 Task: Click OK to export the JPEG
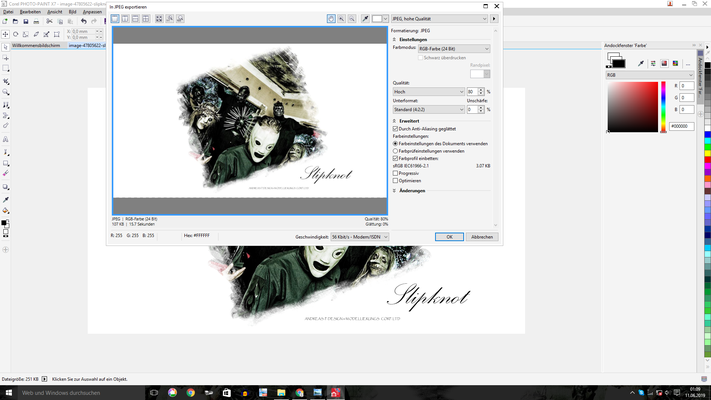[x=449, y=237]
